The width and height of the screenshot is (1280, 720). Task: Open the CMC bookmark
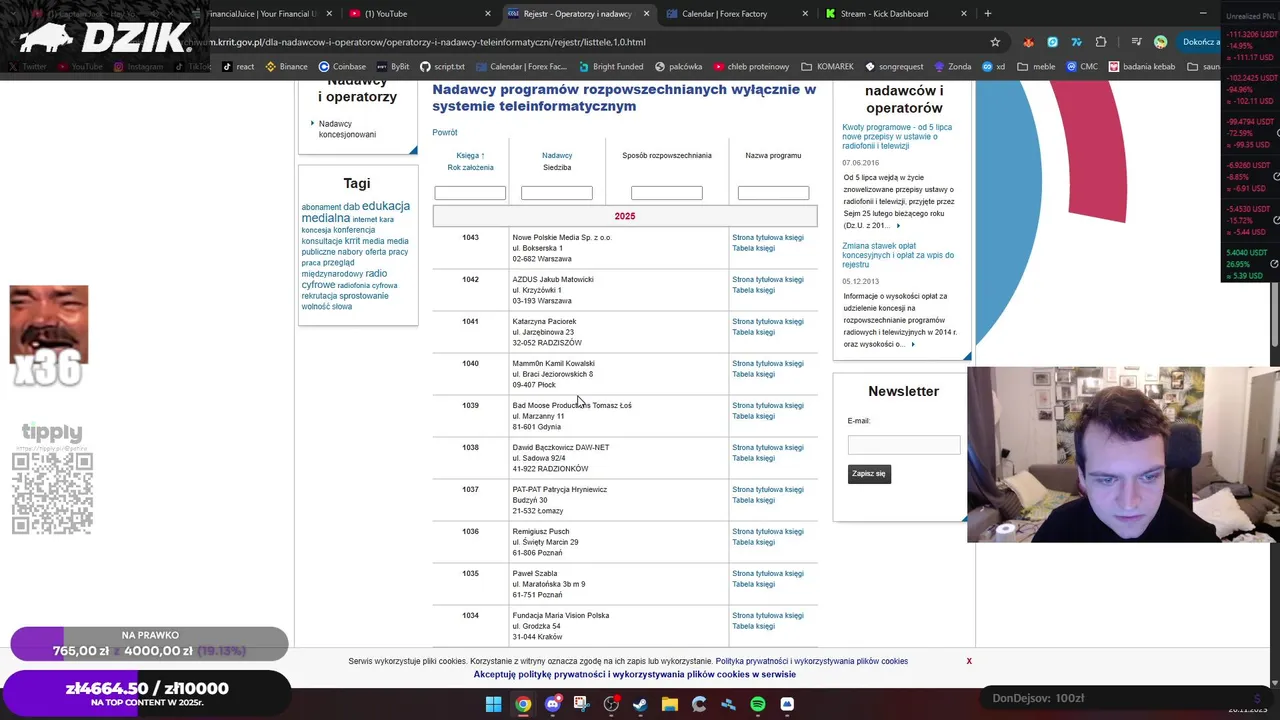(x=1082, y=67)
